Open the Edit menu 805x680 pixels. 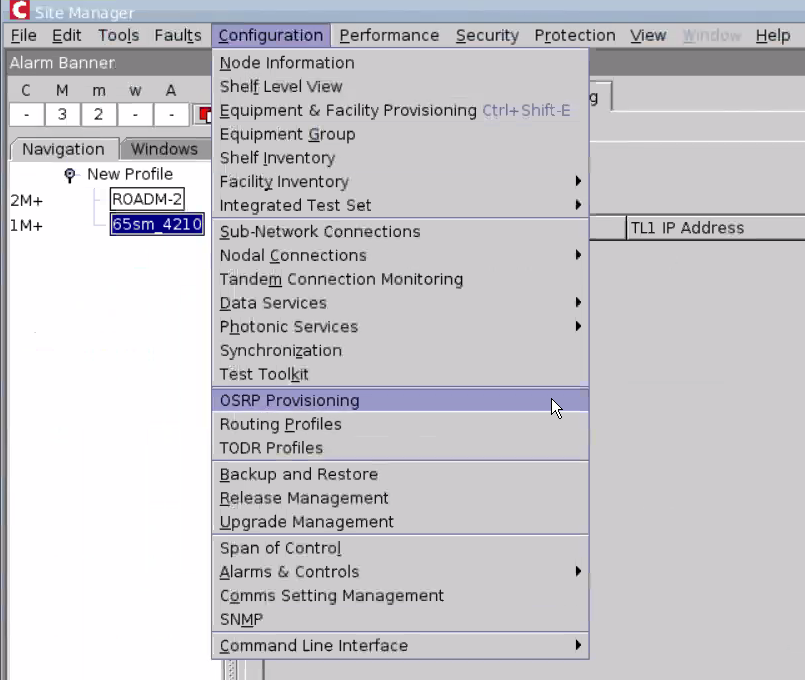[67, 35]
